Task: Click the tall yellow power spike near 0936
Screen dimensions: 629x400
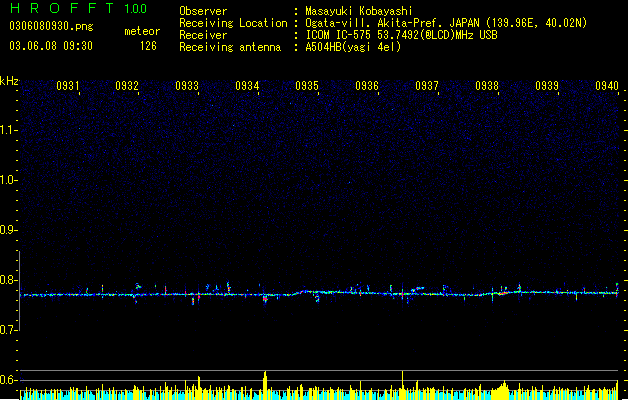Action: (402, 384)
